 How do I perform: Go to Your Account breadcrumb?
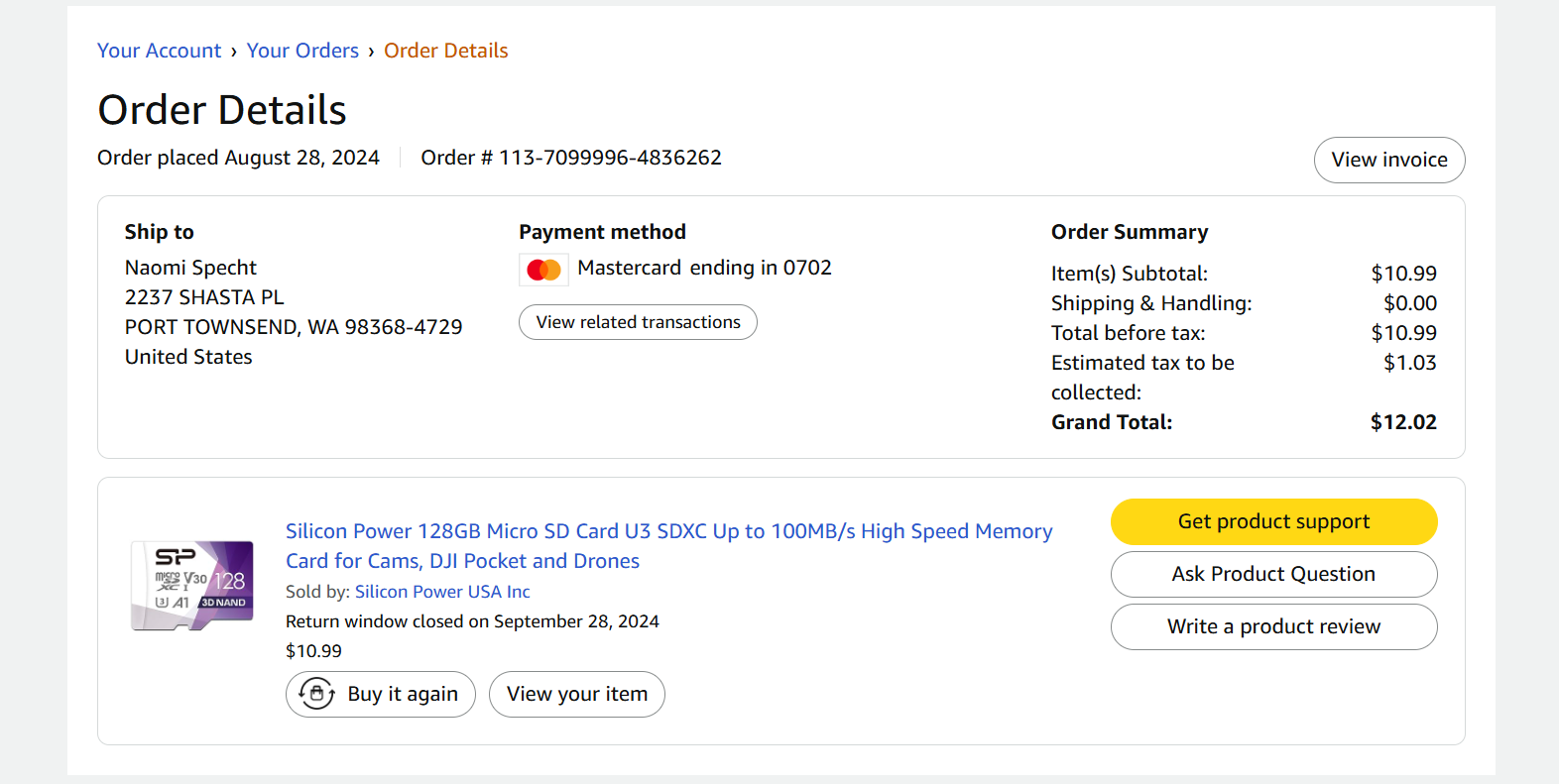click(x=159, y=51)
